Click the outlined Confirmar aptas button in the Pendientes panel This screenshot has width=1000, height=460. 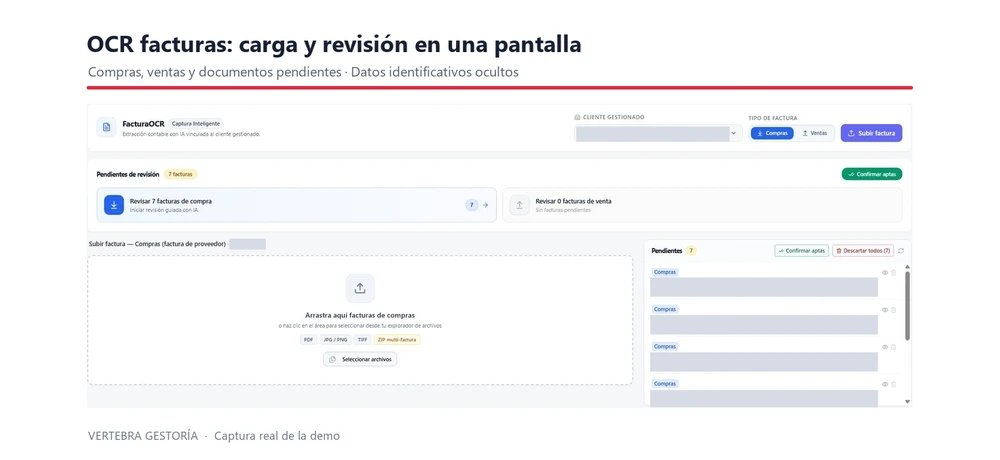tap(802, 251)
